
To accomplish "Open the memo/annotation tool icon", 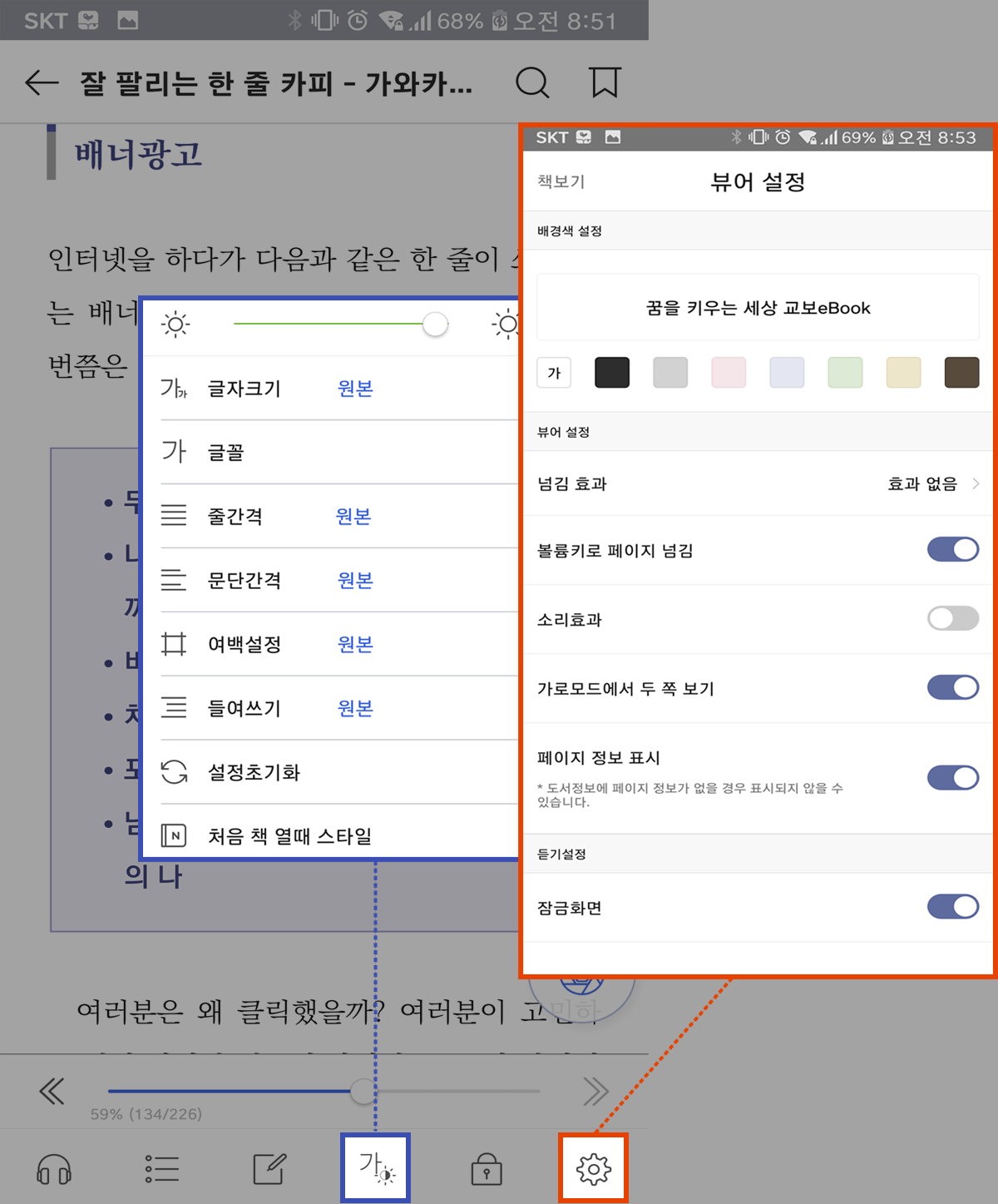I will [x=268, y=1168].
